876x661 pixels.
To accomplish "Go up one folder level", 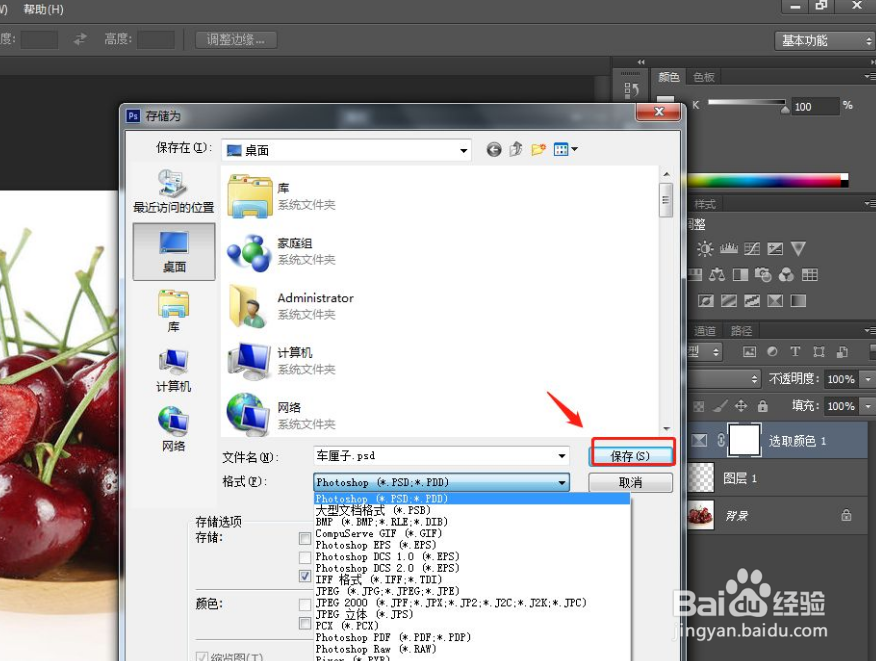I will (x=516, y=149).
